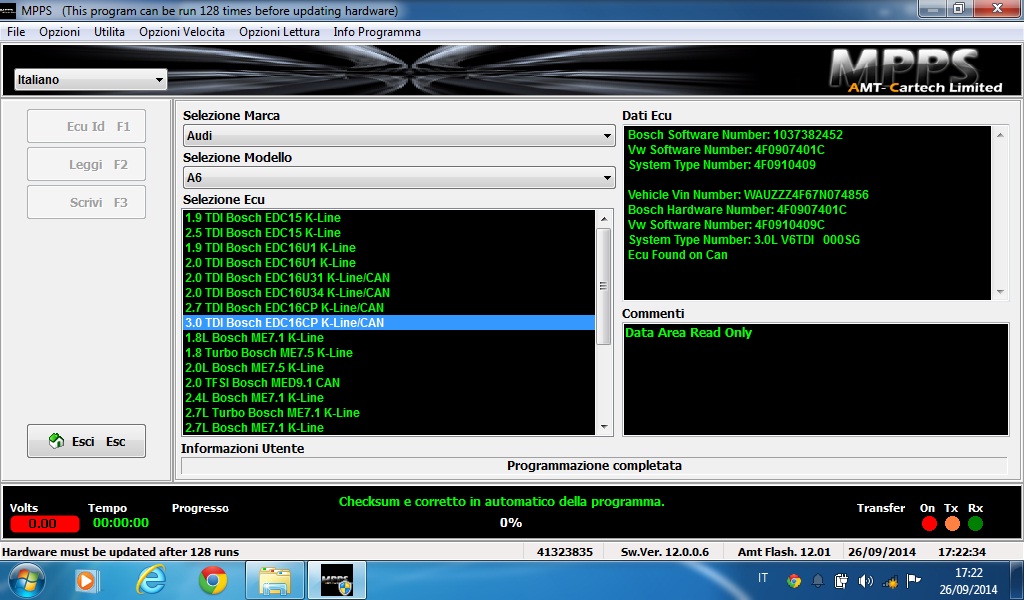Select 2.5 TDI Bosch EDC15 K-Line
The height and width of the screenshot is (600, 1024).
389,233
